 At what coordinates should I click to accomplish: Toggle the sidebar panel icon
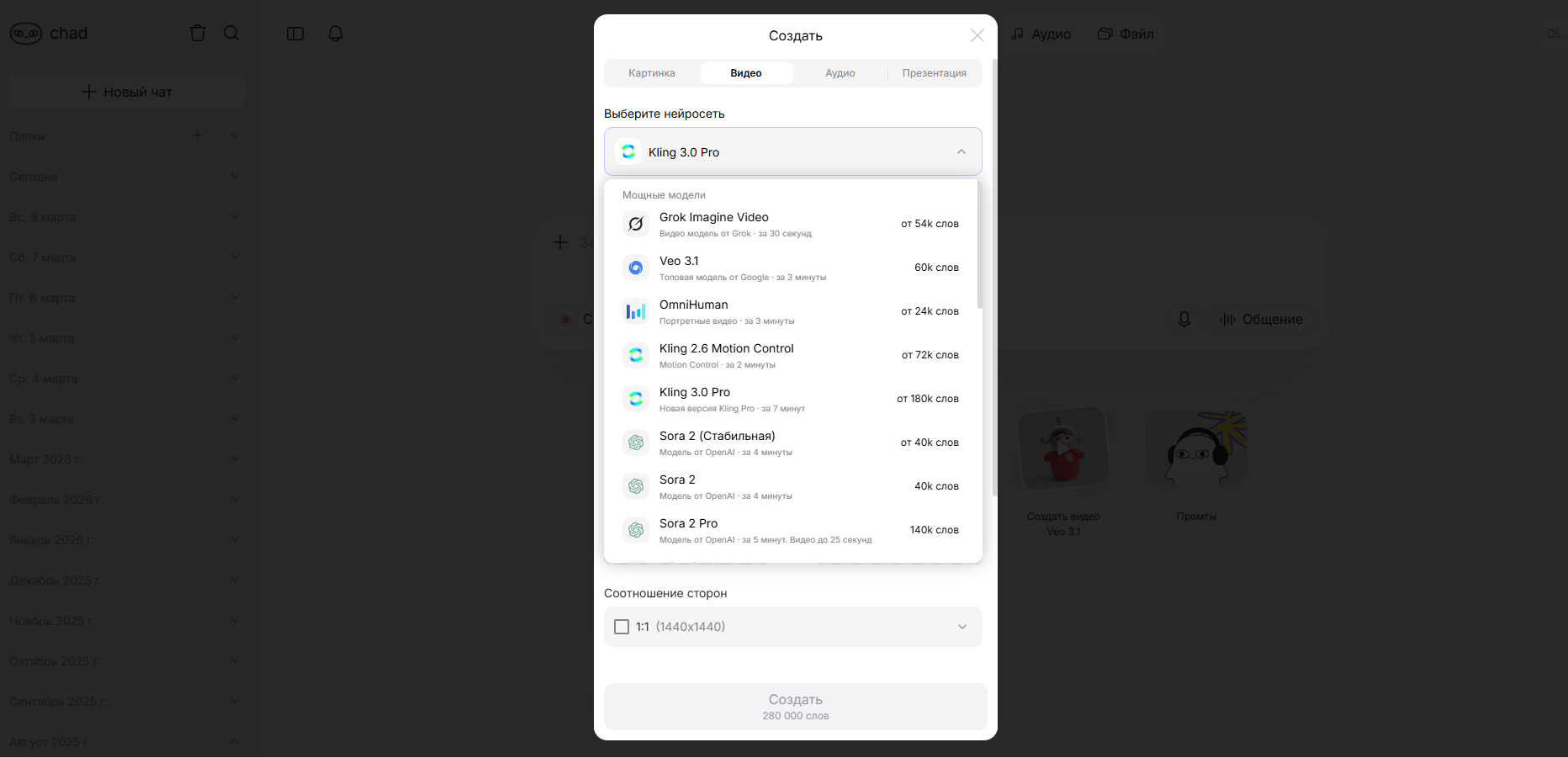(x=295, y=34)
